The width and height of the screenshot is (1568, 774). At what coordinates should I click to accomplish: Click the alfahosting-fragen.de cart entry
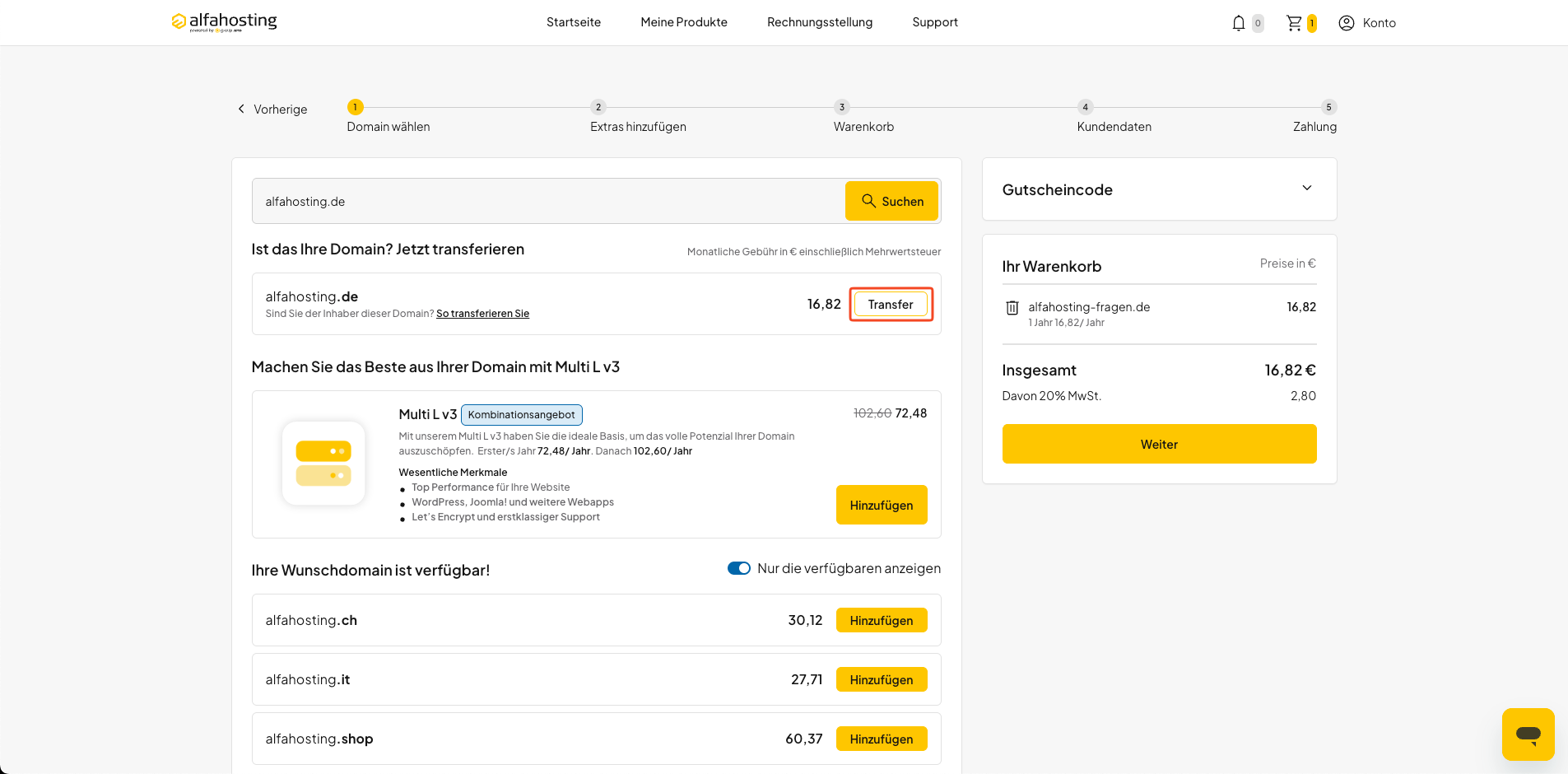click(x=1089, y=307)
